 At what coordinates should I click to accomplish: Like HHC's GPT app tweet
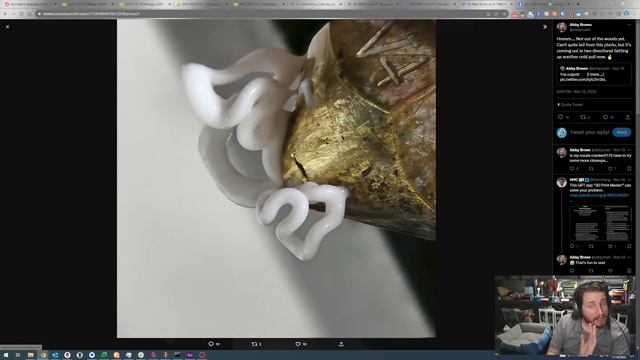pyautogui.click(x=610, y=247)
